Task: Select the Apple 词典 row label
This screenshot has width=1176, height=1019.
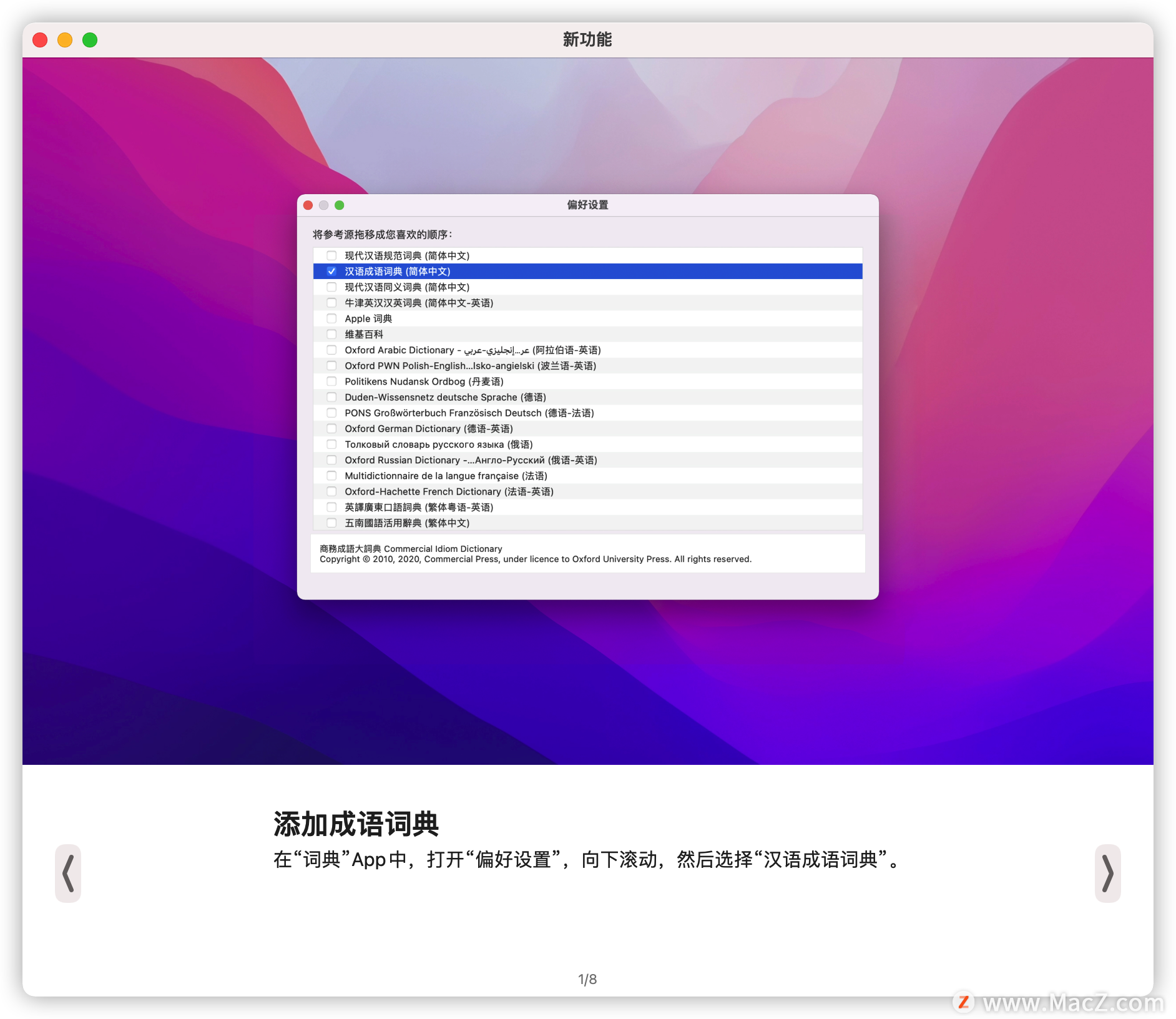Action: [368, 318]
